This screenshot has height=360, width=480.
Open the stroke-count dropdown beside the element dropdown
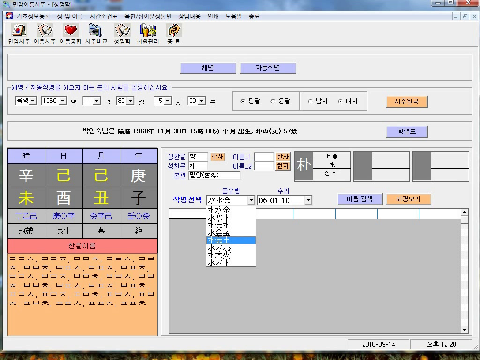(x=284, y=200)
